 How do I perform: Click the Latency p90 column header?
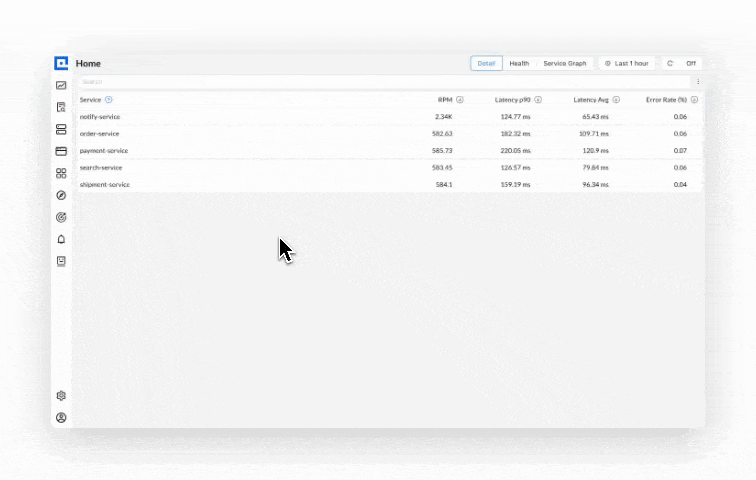click(513, 100)
